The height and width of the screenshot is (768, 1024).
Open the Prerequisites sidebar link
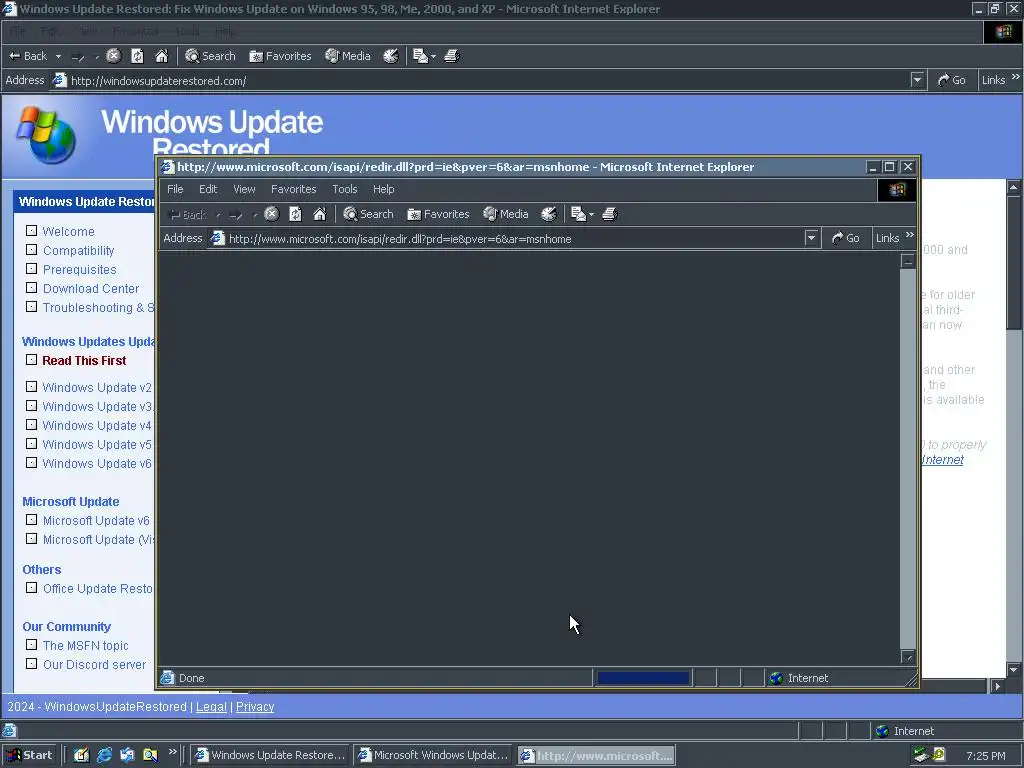point(80,269)
